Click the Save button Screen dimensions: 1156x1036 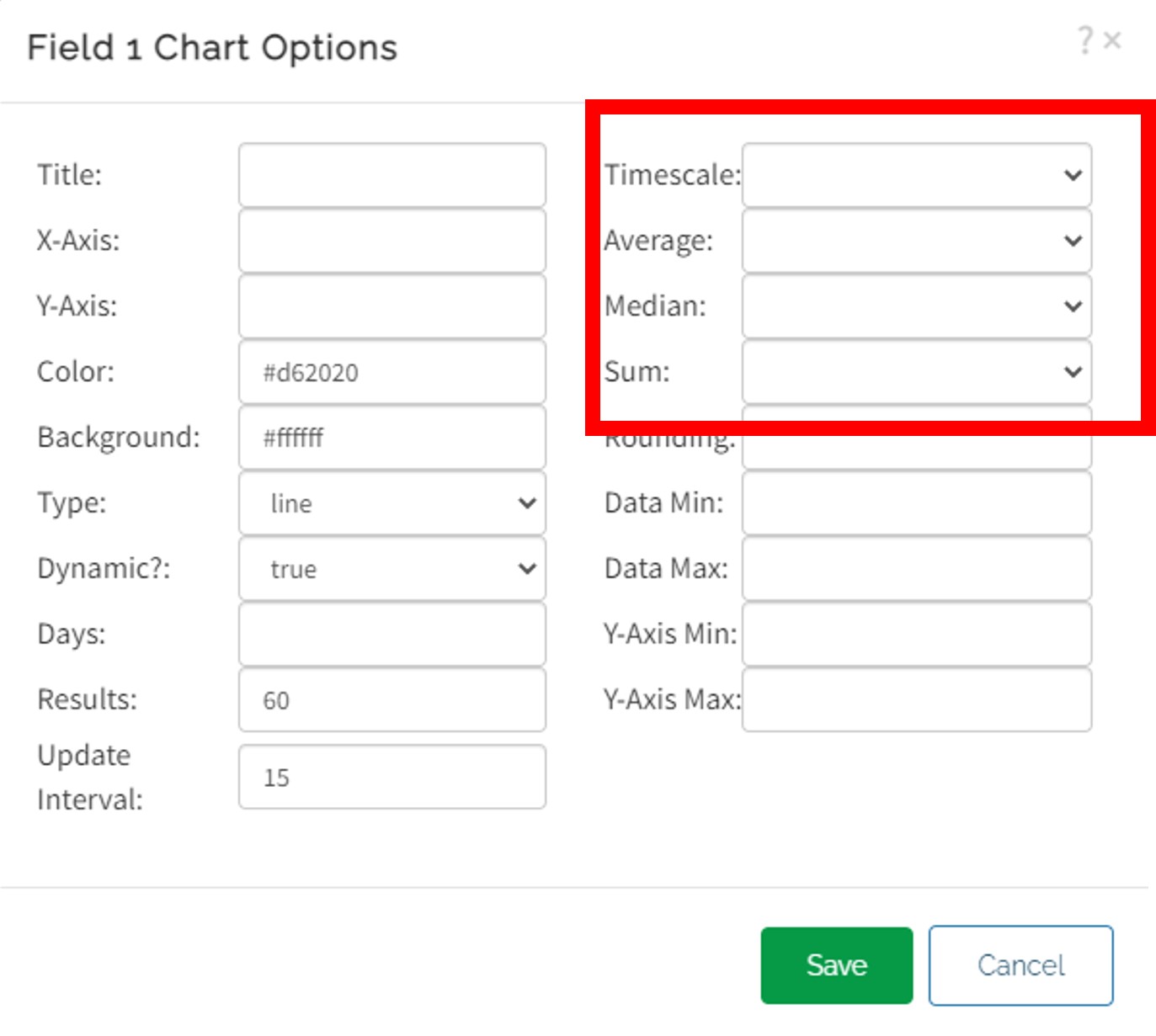click(x=836, y=965)
